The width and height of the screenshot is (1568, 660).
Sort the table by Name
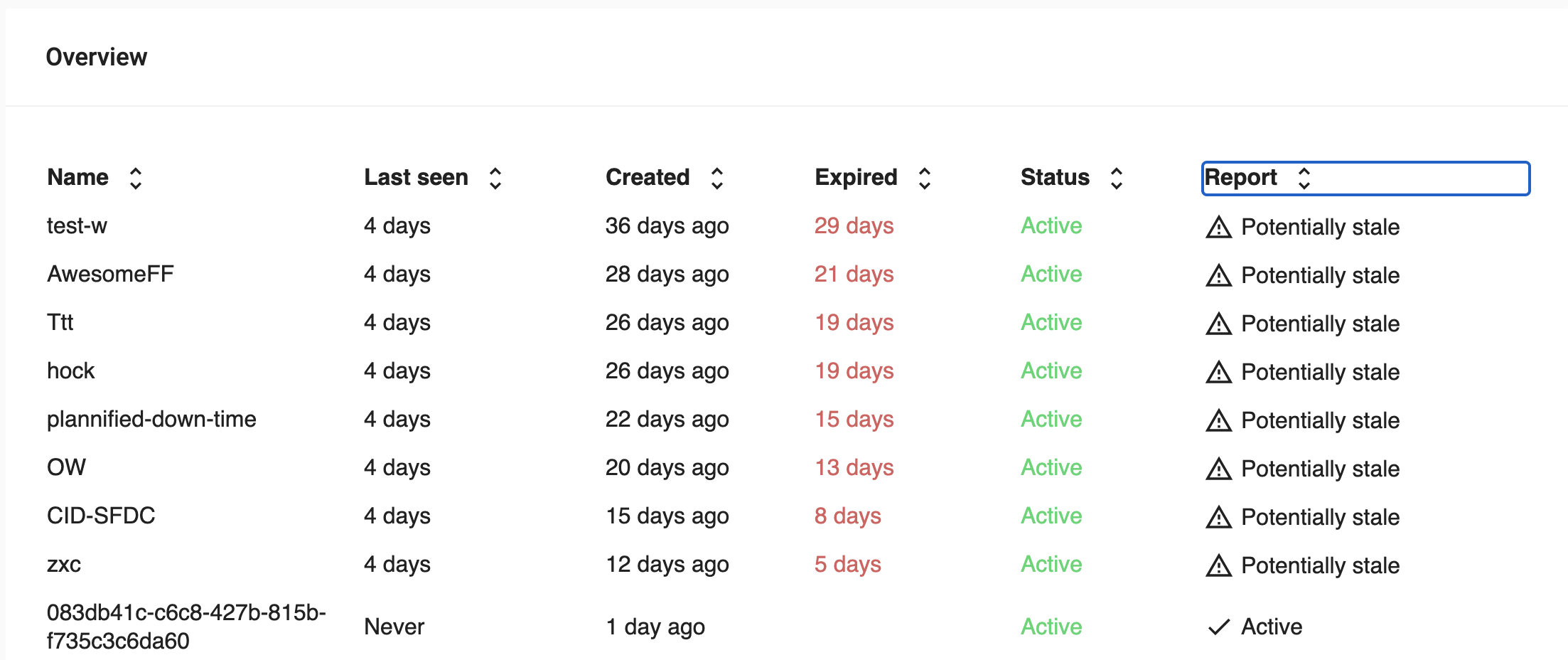[x=135, y=178]
